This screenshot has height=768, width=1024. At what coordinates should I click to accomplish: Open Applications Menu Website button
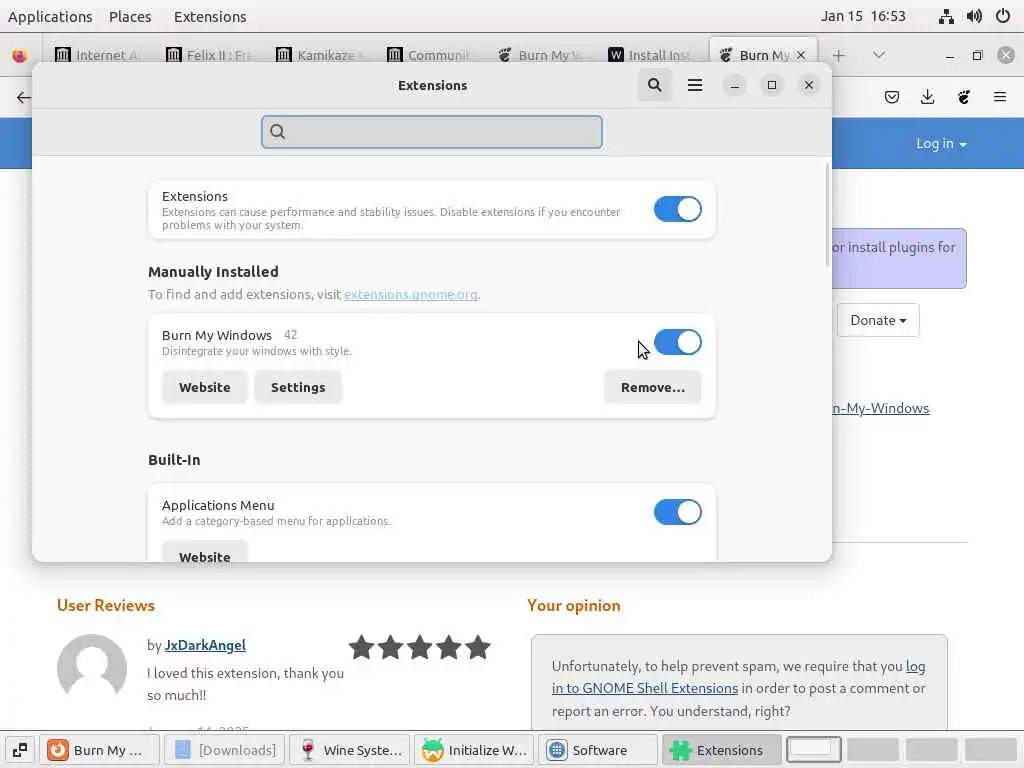pos(204,552)
